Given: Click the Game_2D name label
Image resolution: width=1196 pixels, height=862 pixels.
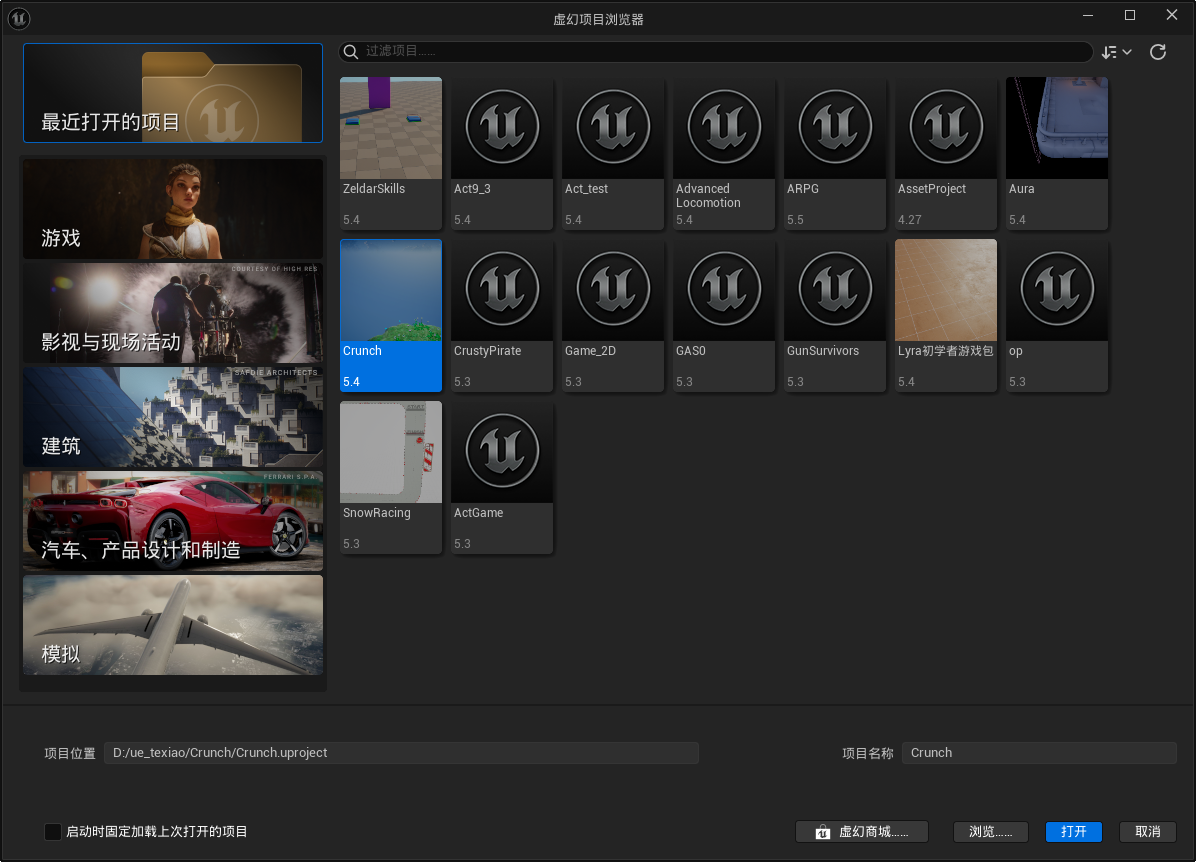Looking at the screenshot, I should 590,351.
